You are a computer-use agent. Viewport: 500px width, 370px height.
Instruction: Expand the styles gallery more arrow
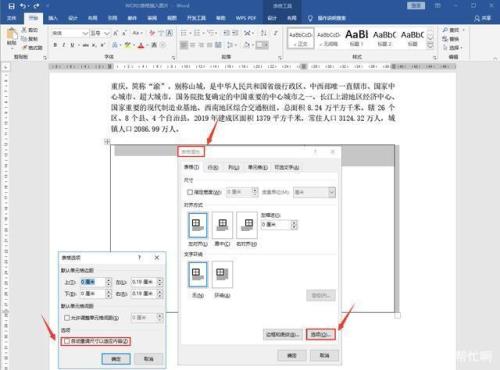(x=430, y=46)
